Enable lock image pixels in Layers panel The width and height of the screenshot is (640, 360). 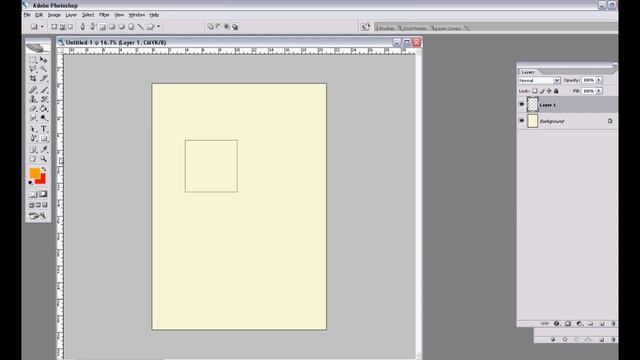542,91
